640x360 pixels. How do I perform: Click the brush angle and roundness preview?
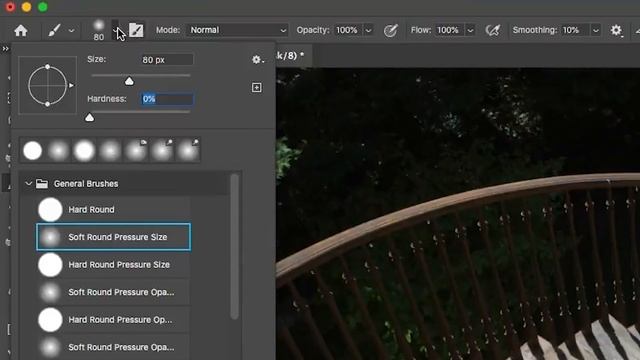(x=48, y=85)
